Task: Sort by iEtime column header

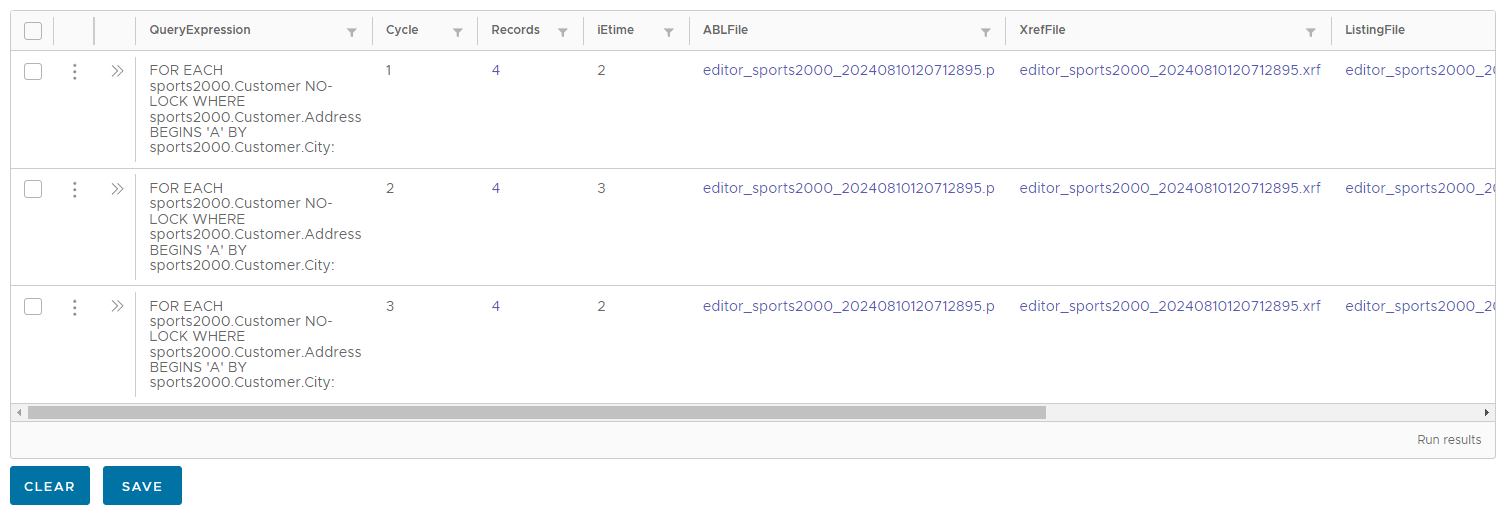Action: coord(615,30)
